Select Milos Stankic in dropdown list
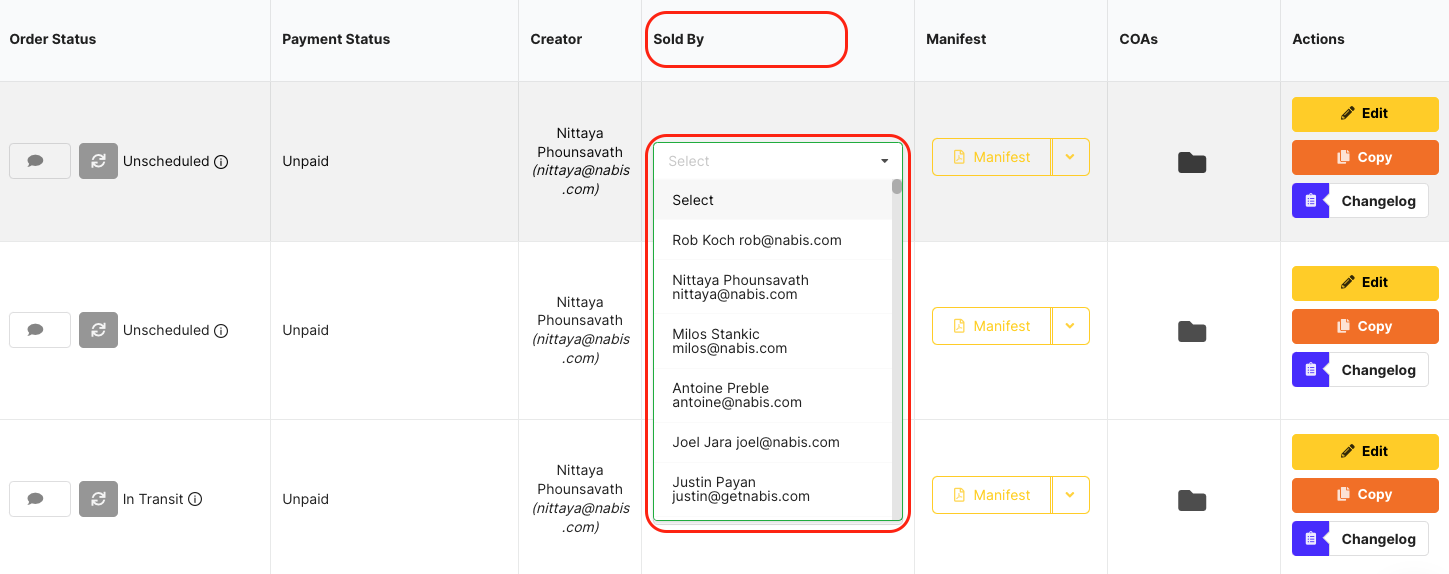This screenshot has width=1449, height=574. pyautogui.click(x=730, y=341)
